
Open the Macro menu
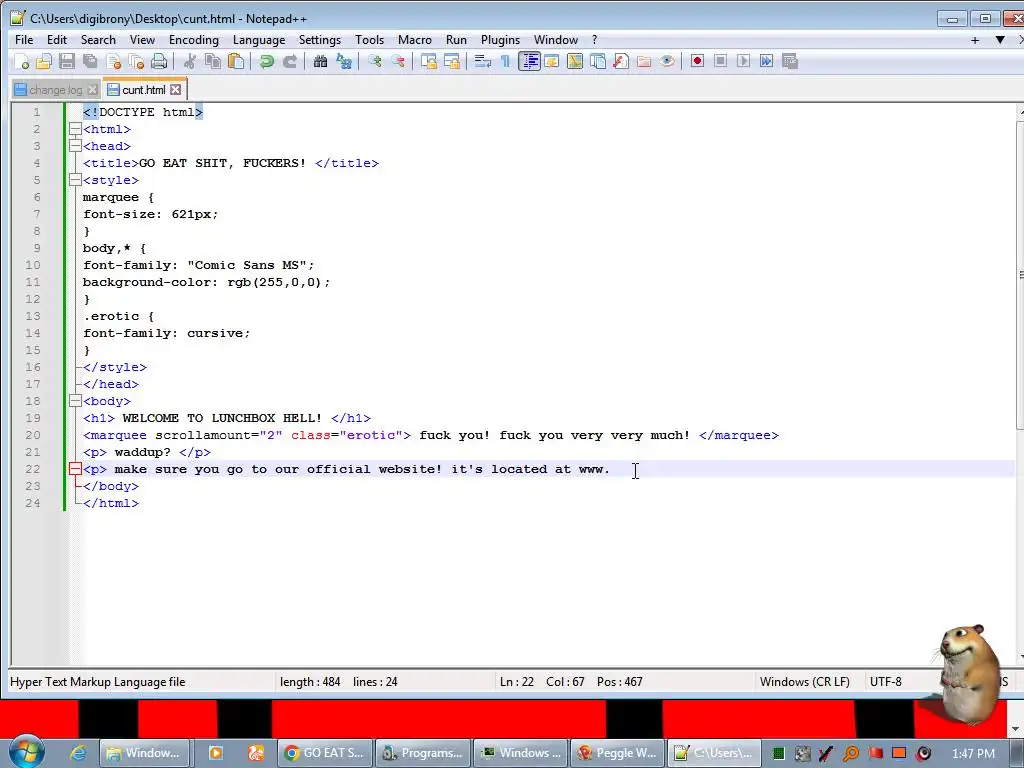coord(415,40)
